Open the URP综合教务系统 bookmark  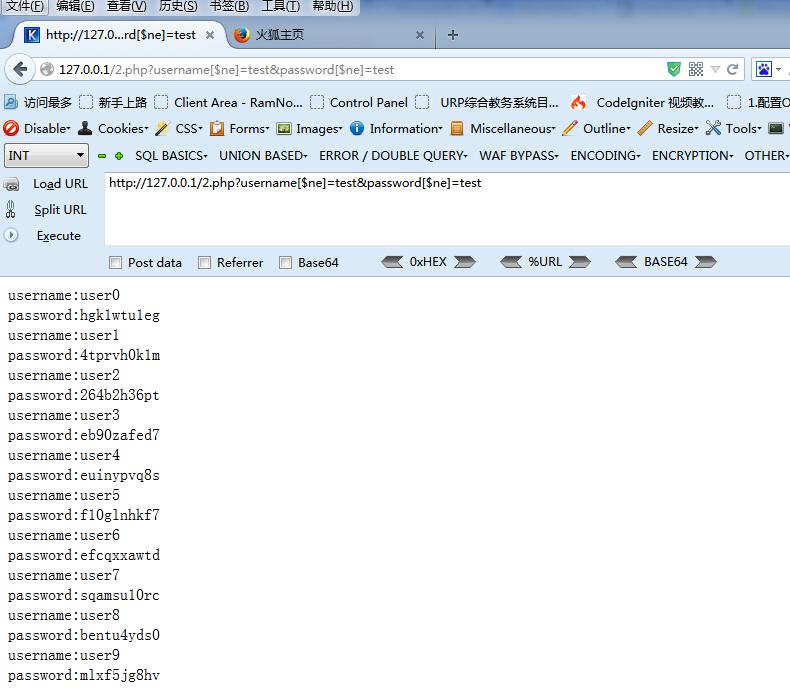pos(487,103)
